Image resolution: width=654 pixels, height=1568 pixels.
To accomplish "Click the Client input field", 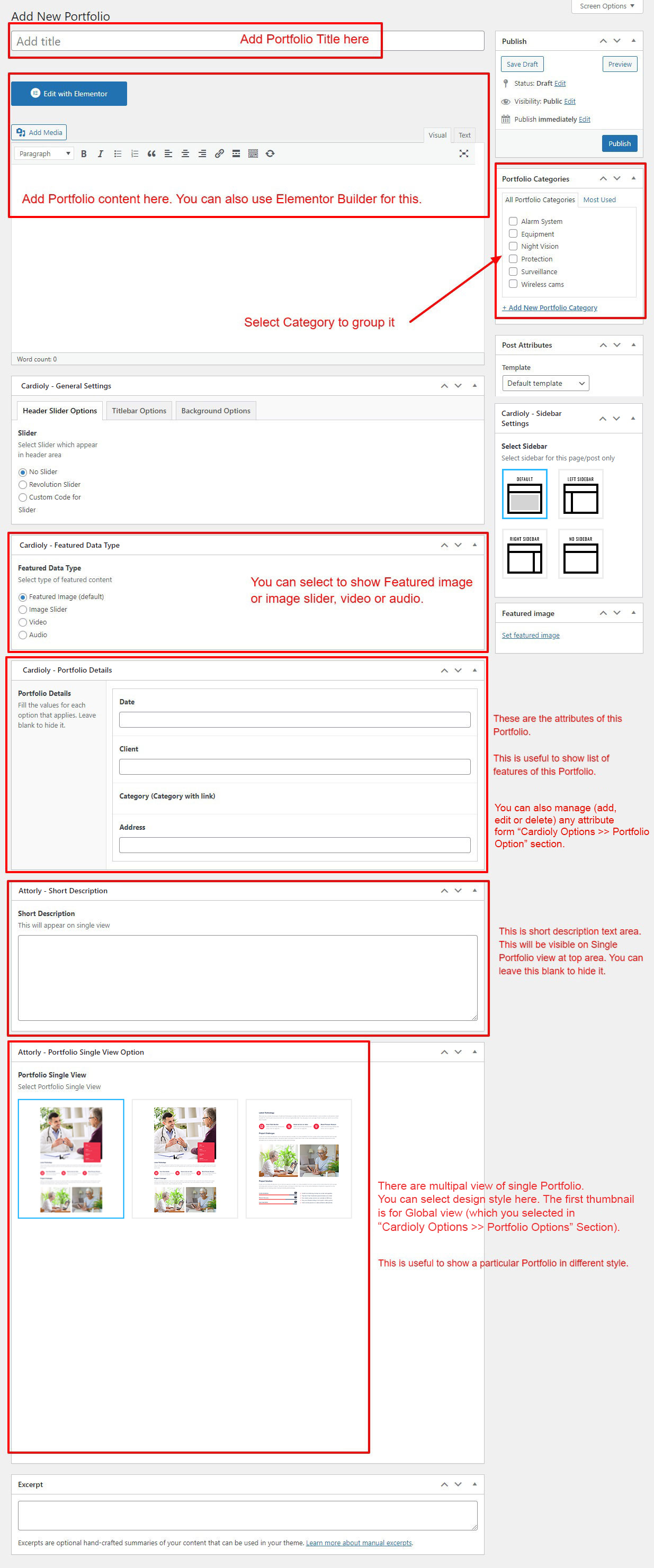I will tap(295, 767).
